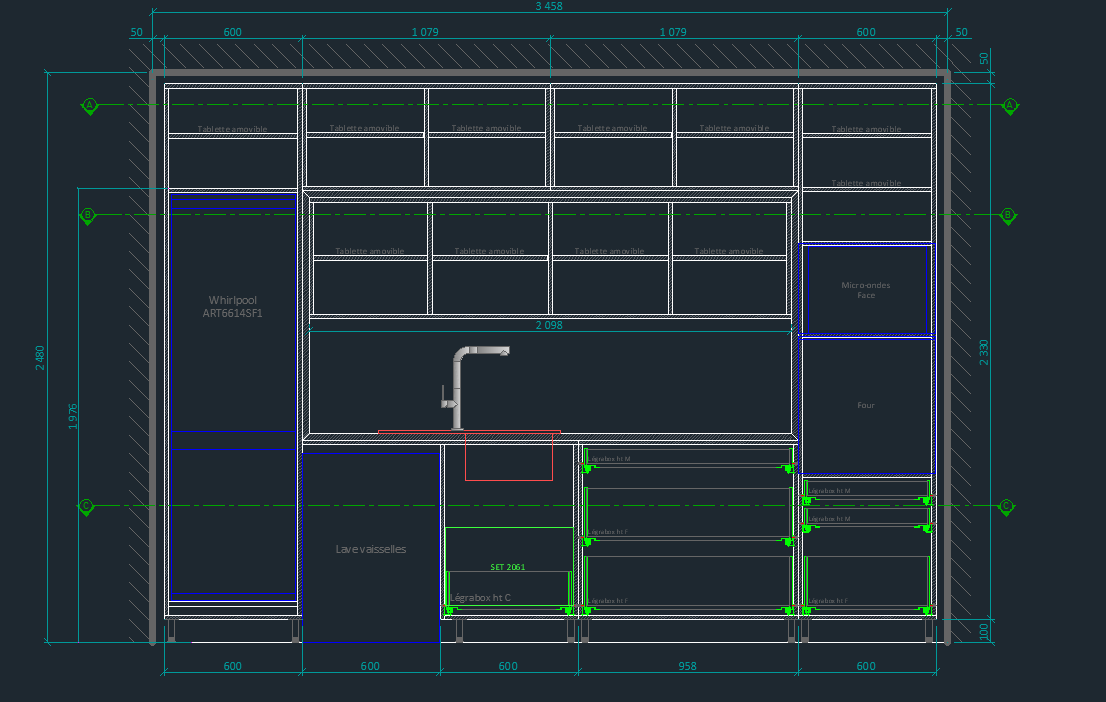Select the 1 976 vertical dimension text
1106x702 pixels.
point(73,417)
